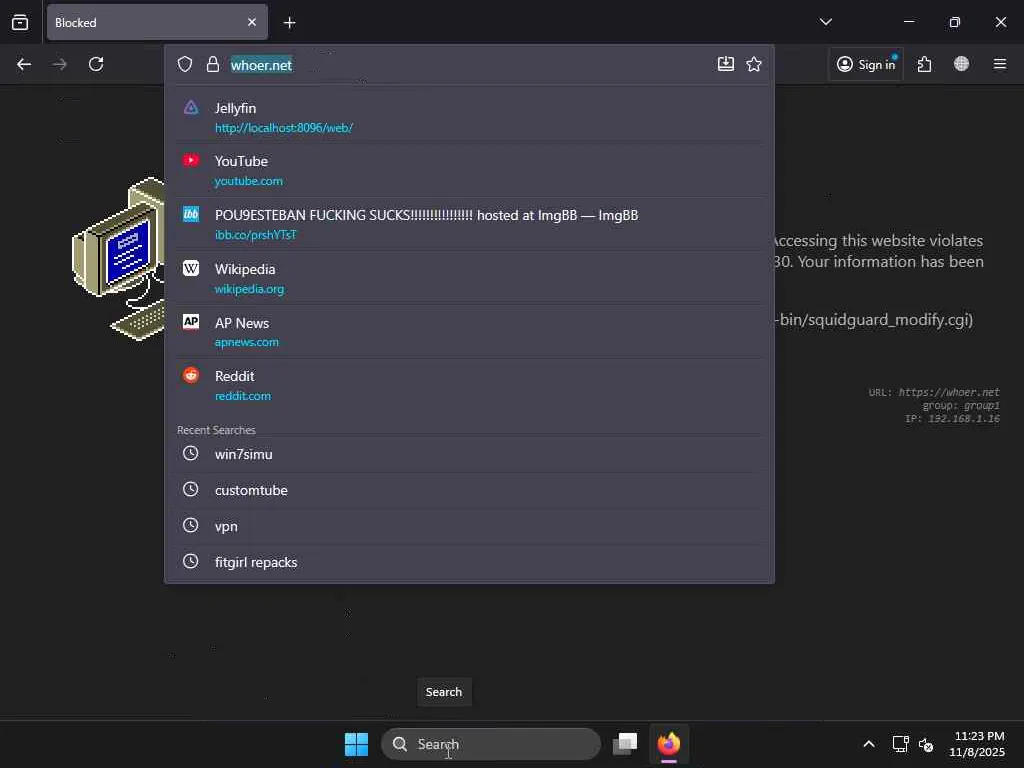
Task: Choose recent search win7simu
Action: click(x=470, y=454)
